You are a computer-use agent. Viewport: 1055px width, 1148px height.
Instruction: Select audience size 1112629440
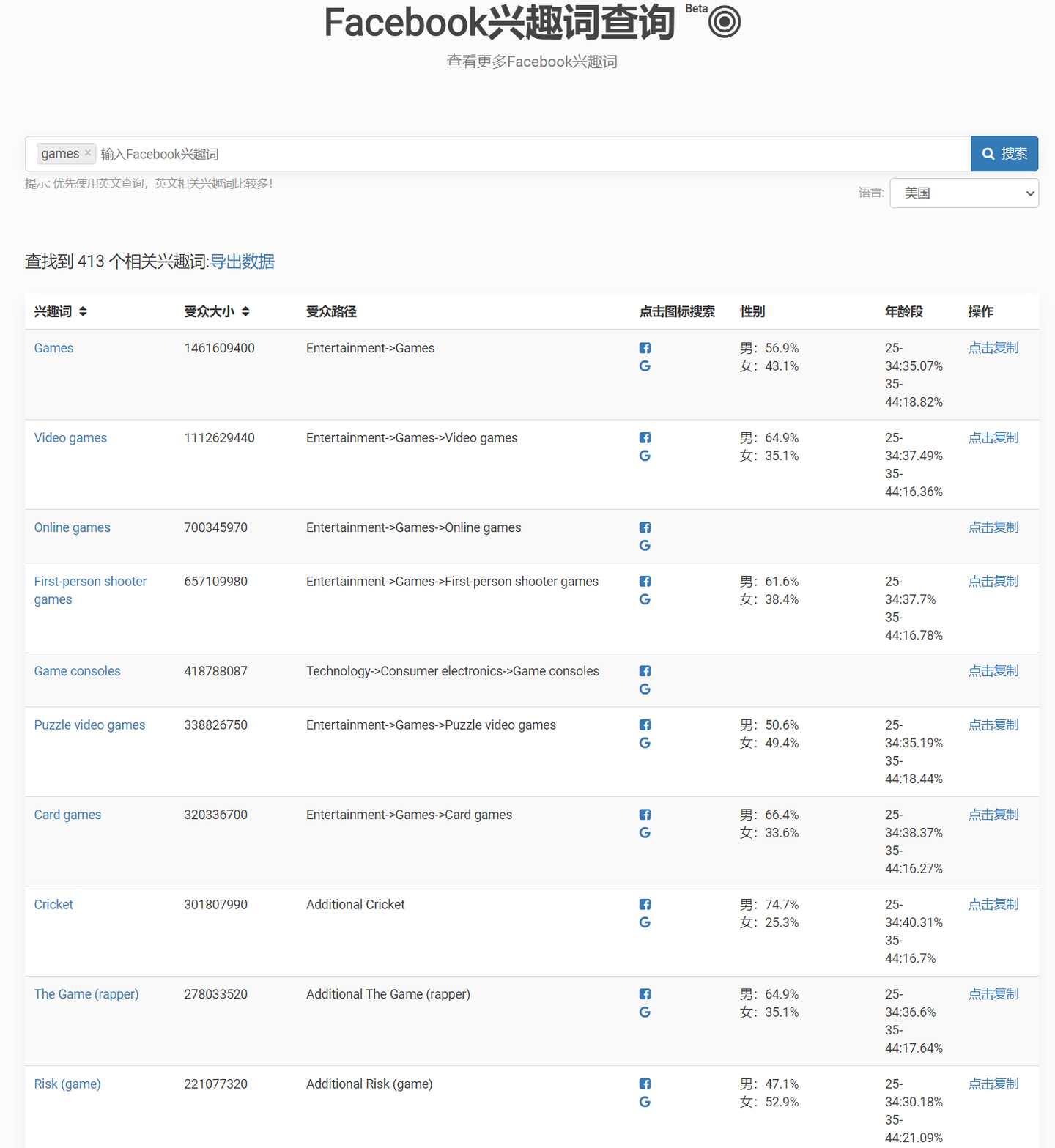point(220,438)
